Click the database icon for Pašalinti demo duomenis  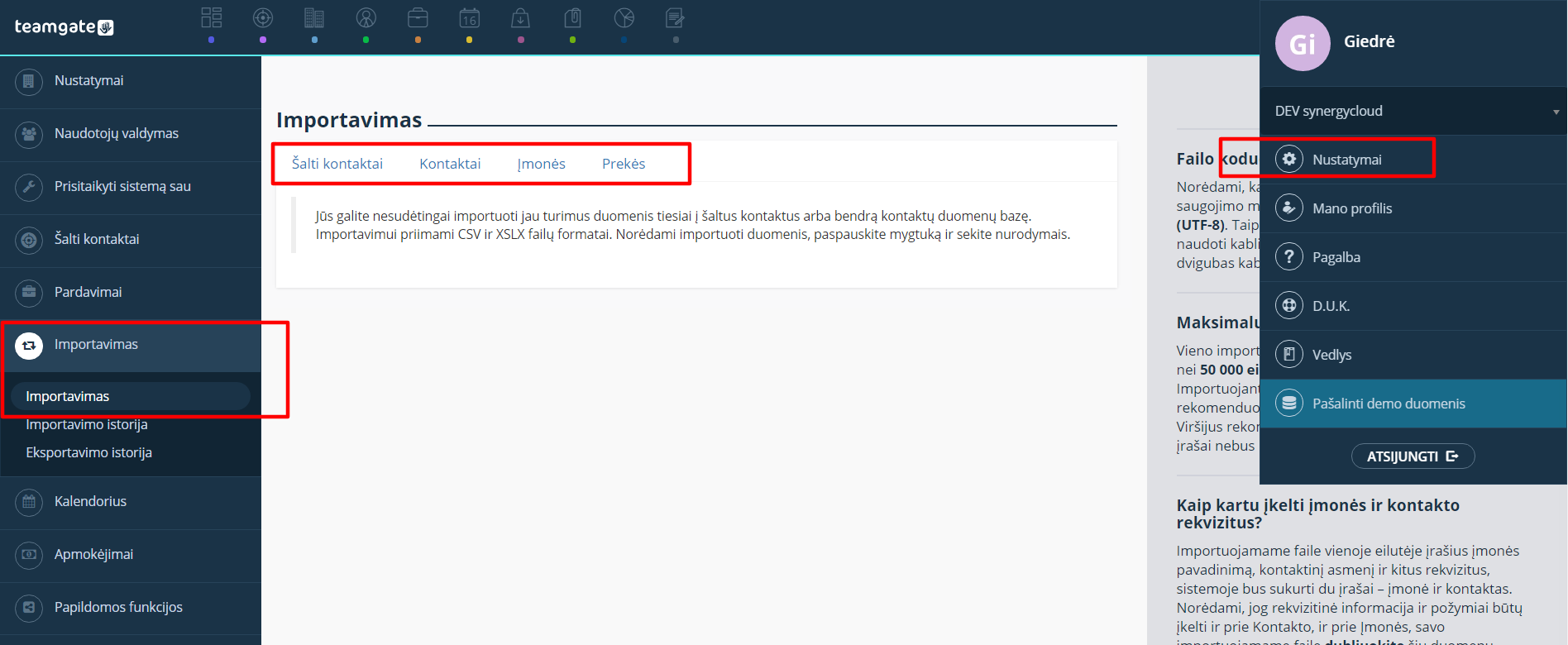[1288, 403]
